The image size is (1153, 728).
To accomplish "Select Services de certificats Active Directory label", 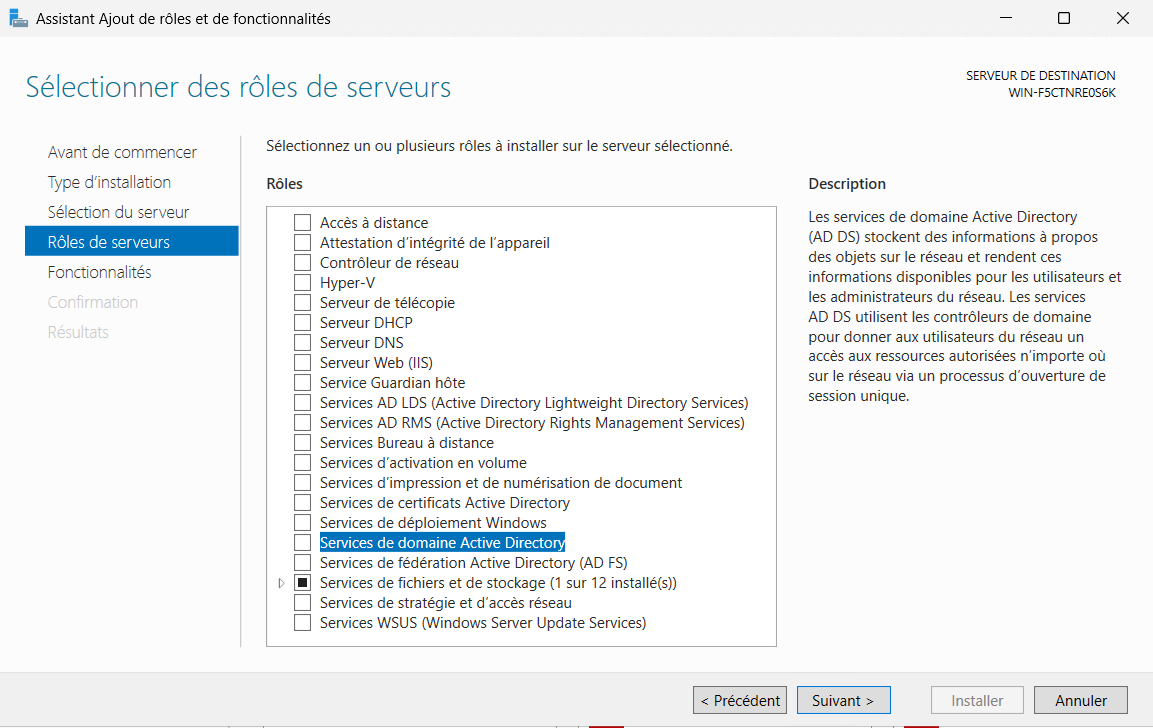I will pos(444,503).
